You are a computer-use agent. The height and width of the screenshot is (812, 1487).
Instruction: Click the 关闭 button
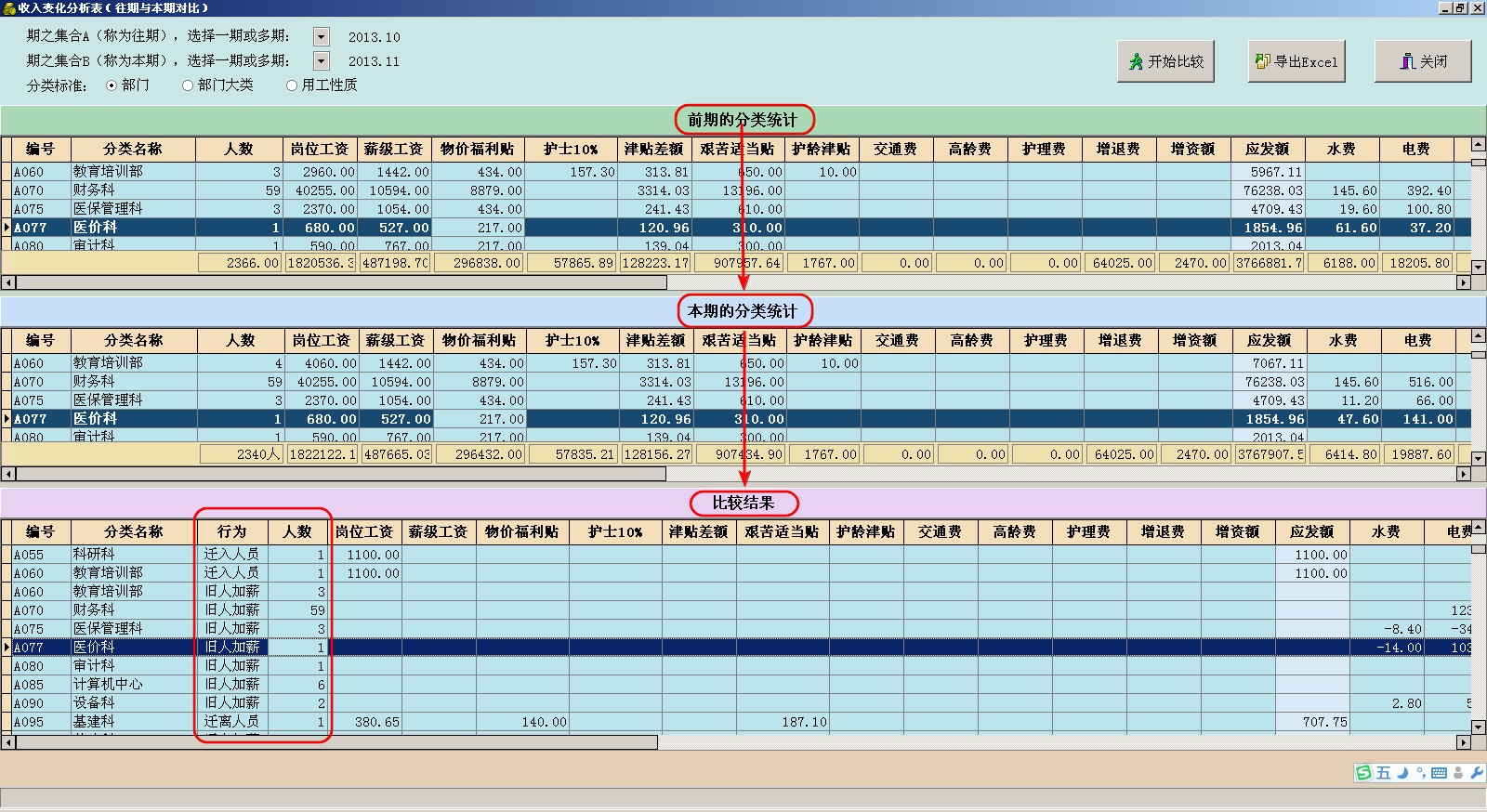(1423, 62)
